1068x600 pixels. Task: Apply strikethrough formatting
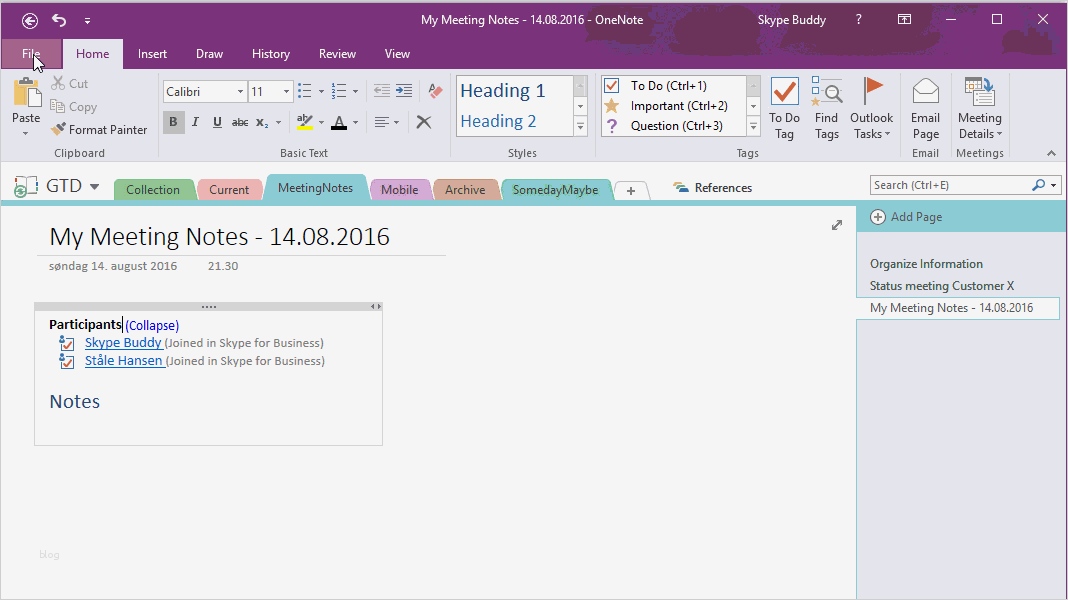tap(240, 121)
